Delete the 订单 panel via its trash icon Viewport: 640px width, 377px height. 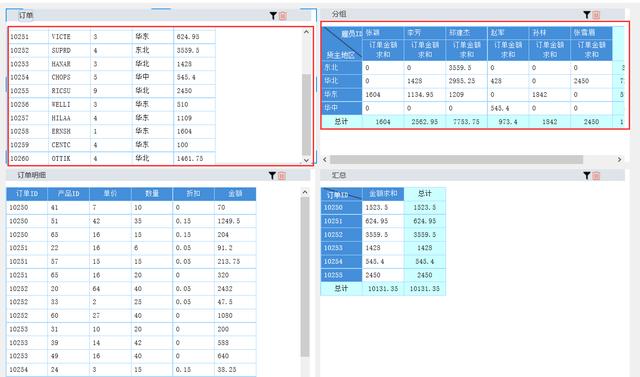(282, 16)
